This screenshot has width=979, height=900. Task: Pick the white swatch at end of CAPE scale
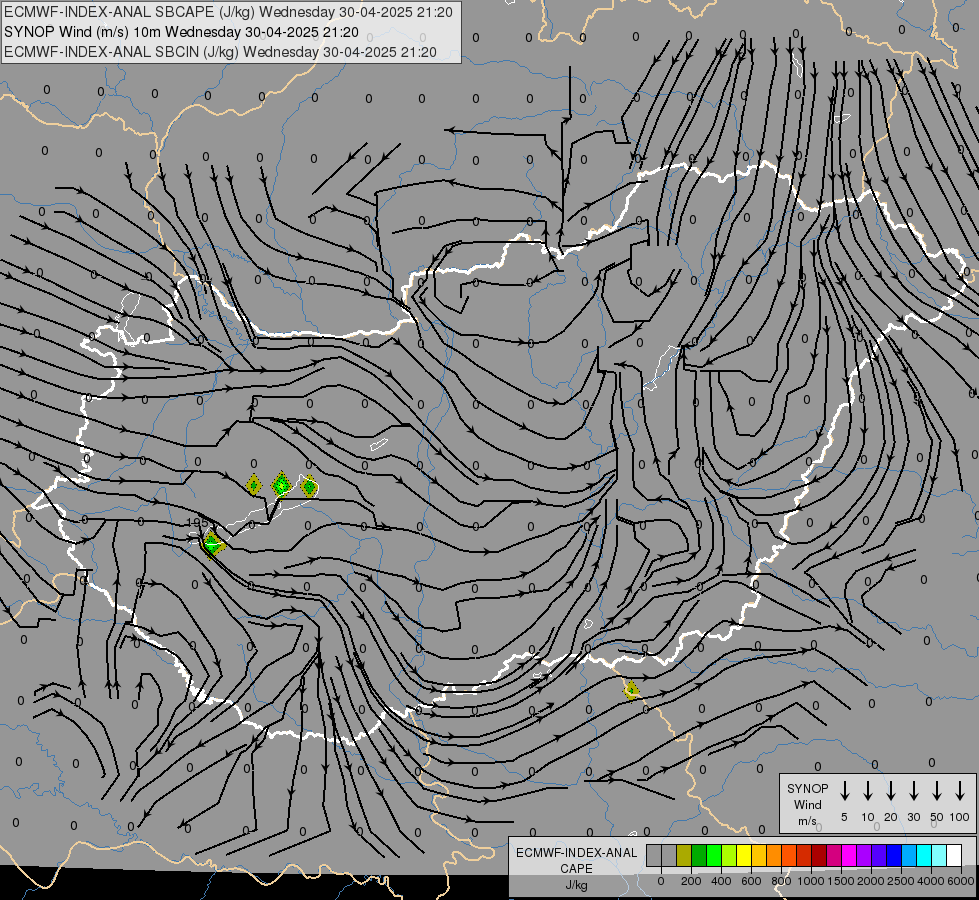pyautogui.click(x=954, y=856)
